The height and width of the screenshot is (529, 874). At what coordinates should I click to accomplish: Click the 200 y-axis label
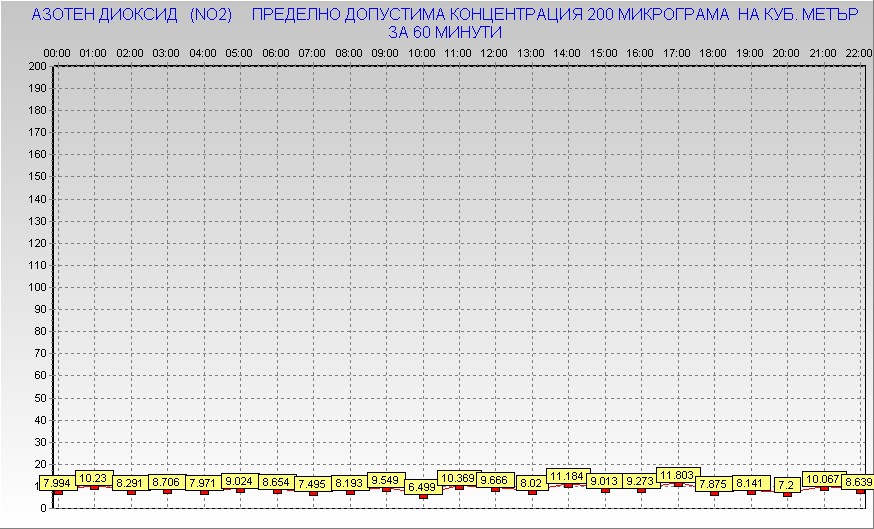pyautogui.click(x=38, y=66)
